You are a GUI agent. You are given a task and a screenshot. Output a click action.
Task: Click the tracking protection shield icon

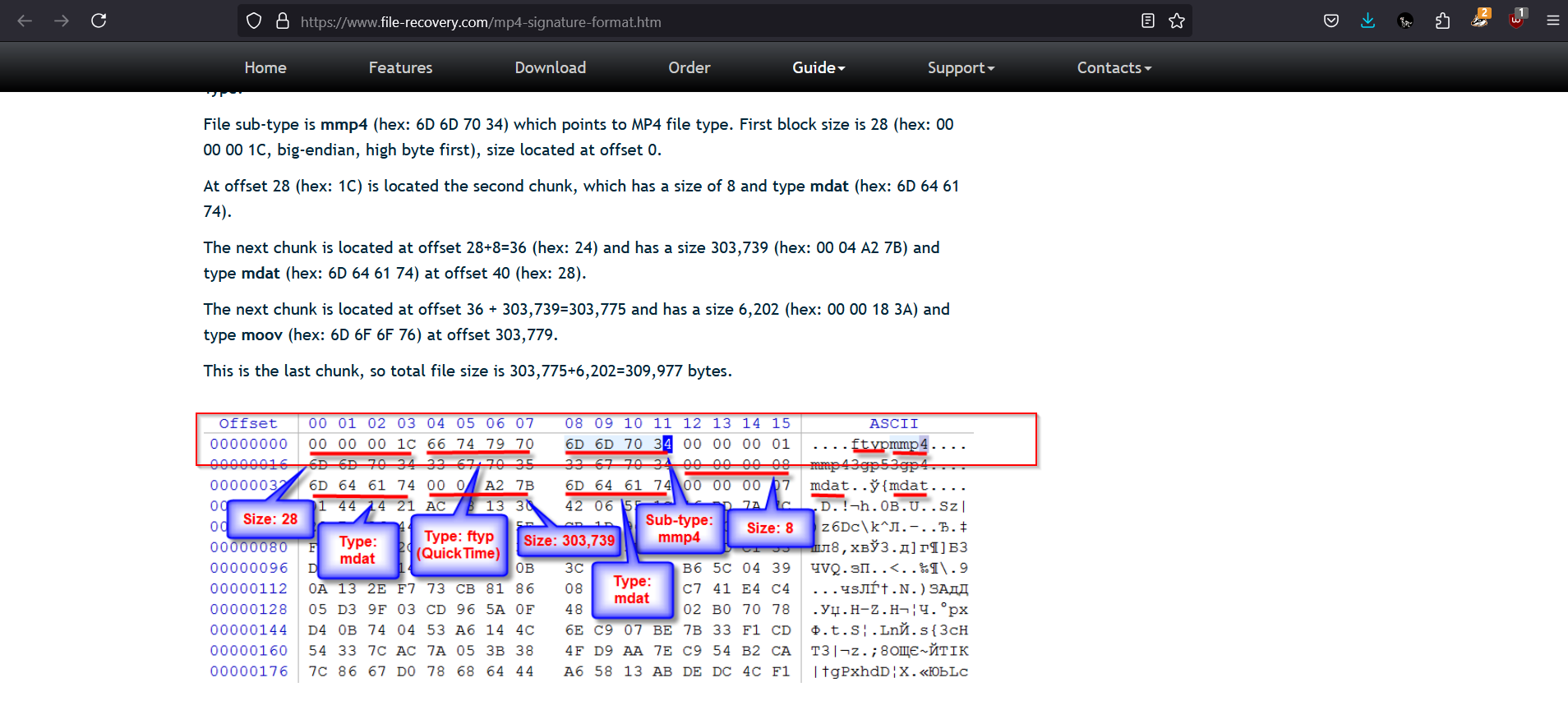(x=254, y=21)
